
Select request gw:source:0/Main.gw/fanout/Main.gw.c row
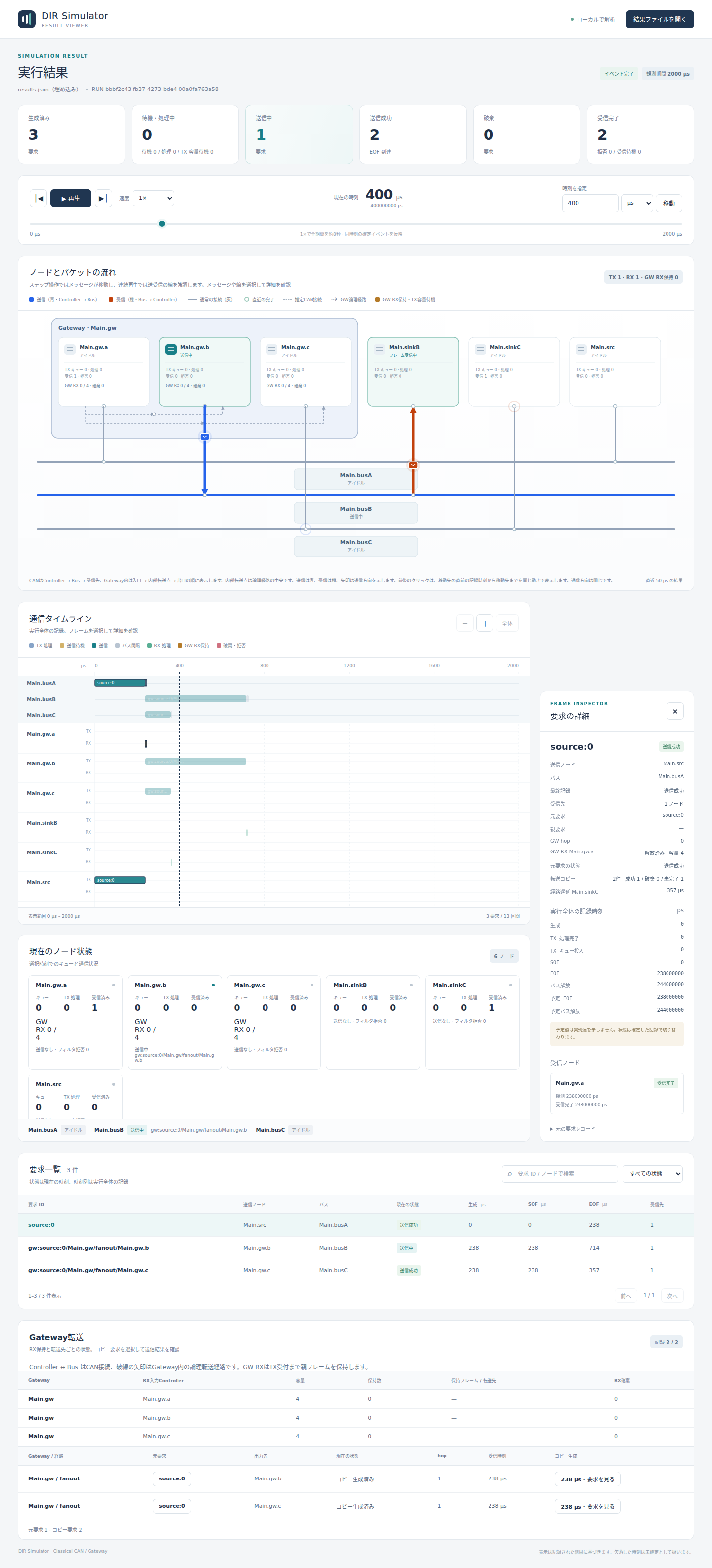point(356,1270)
